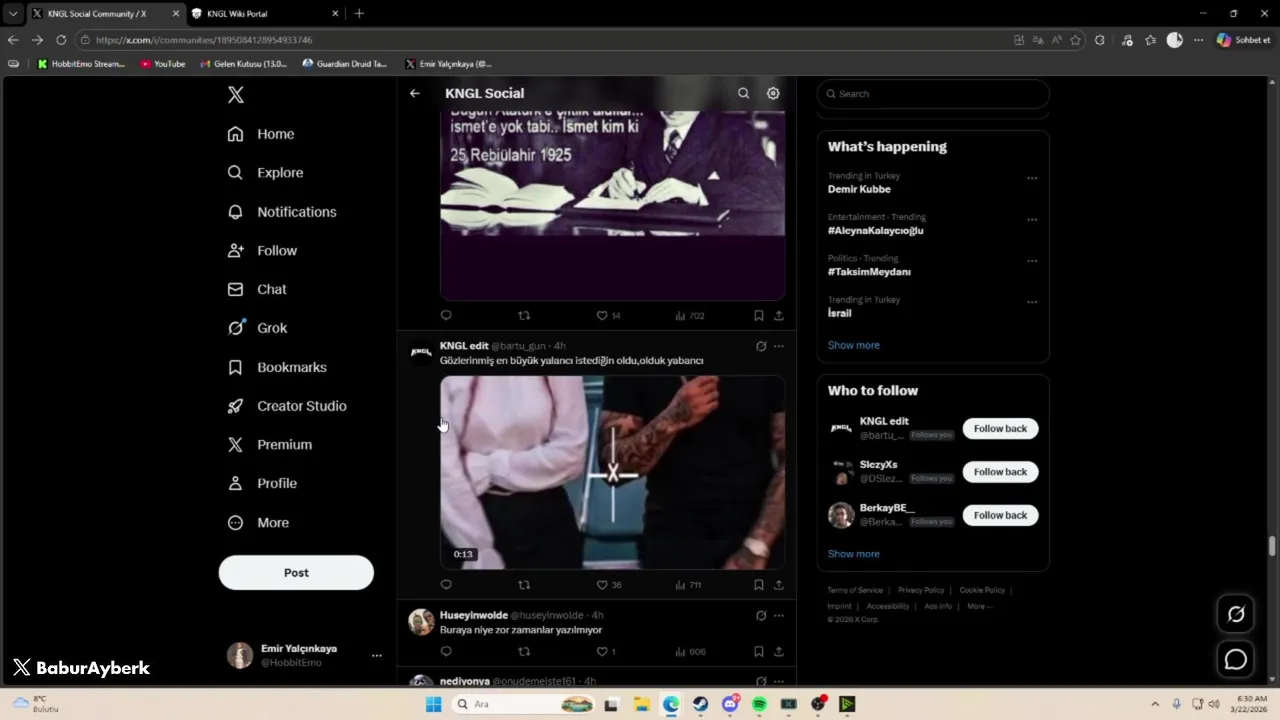Image resolution: width=1280 pixels, height=720 pixels.
Task: Reload the page in the browser
Action: click(x=61, y=40)
